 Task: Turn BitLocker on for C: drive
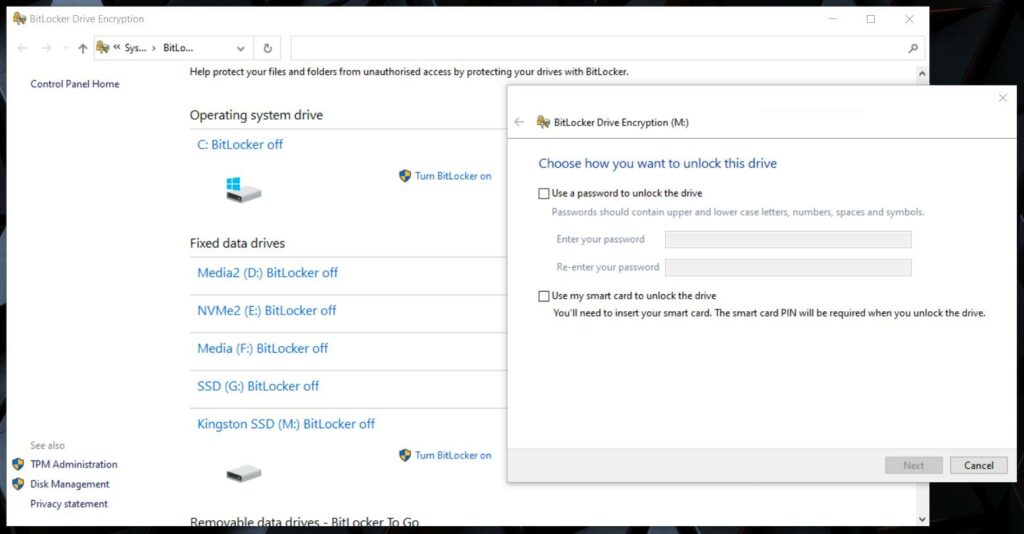coord(453,176)
